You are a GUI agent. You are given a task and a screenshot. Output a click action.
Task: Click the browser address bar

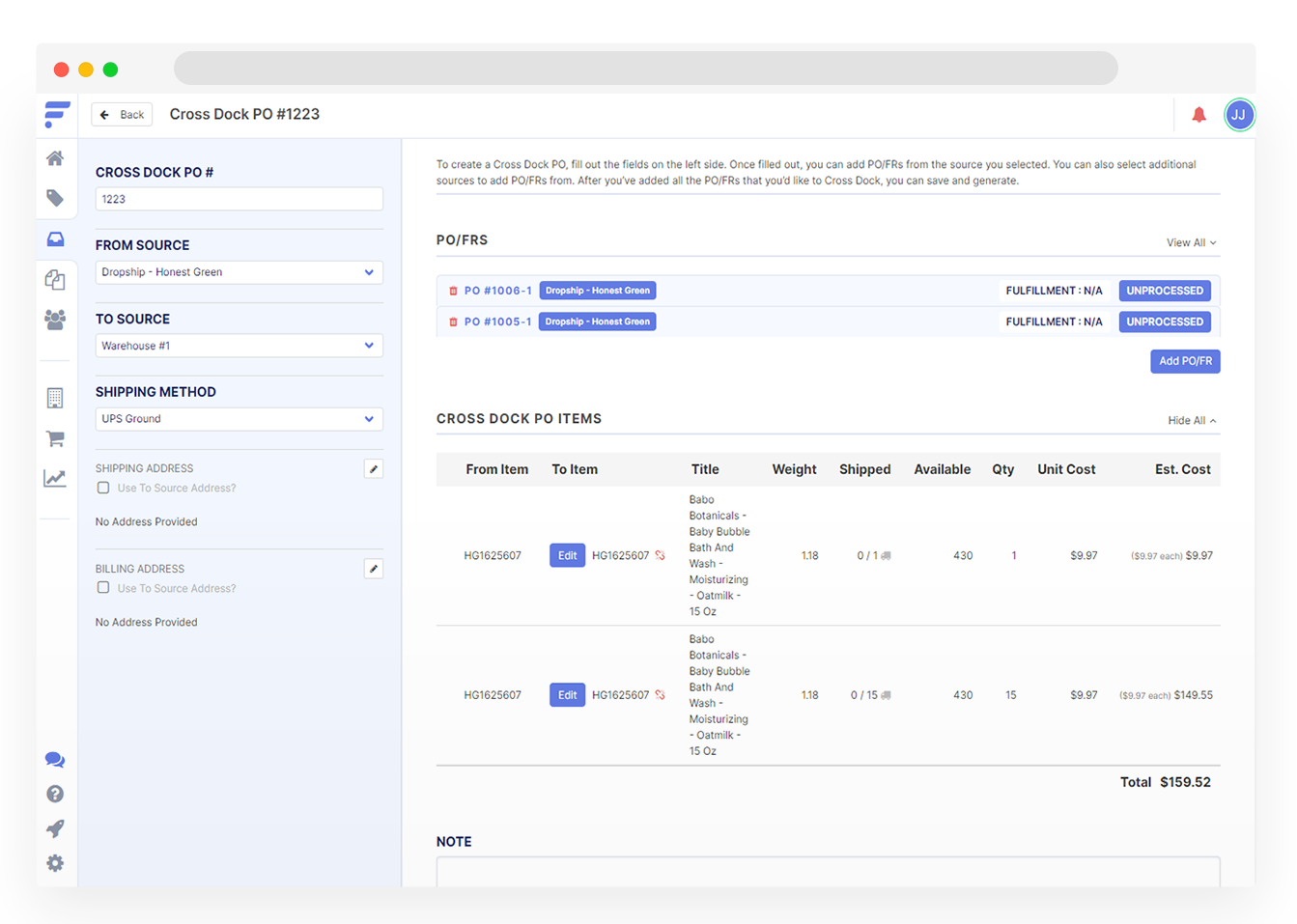[x=645, y=69]
